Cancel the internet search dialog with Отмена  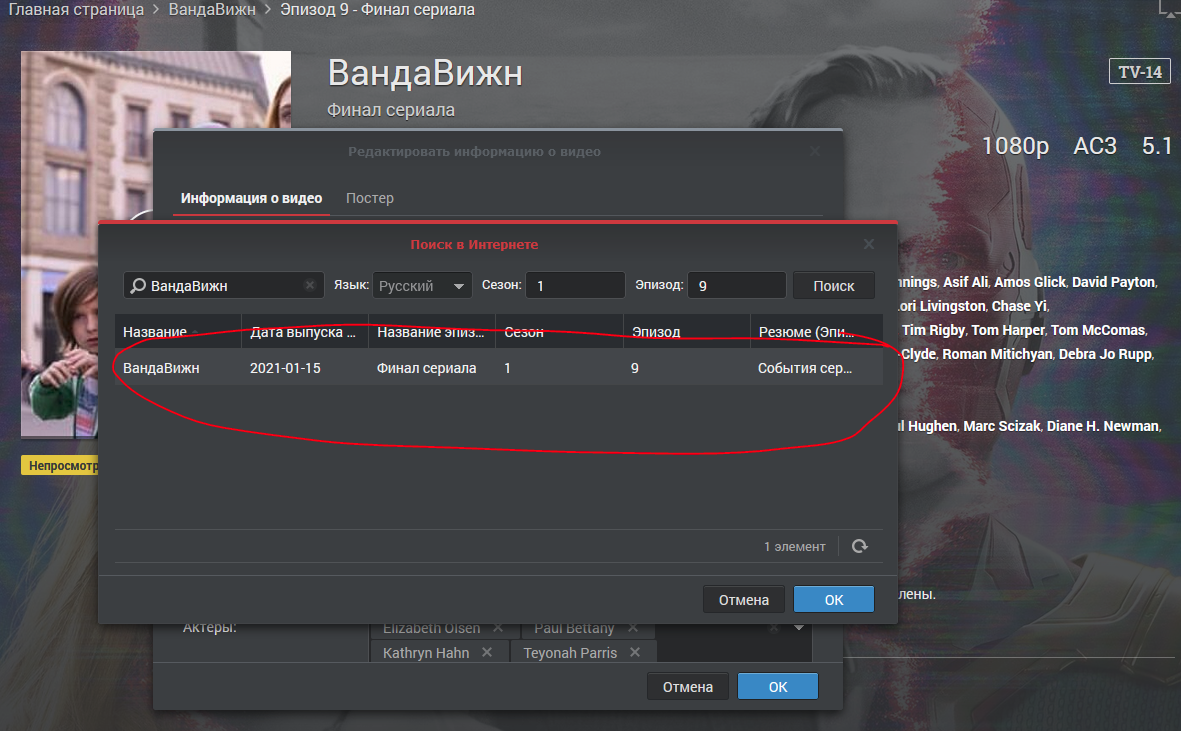(743, 599)
